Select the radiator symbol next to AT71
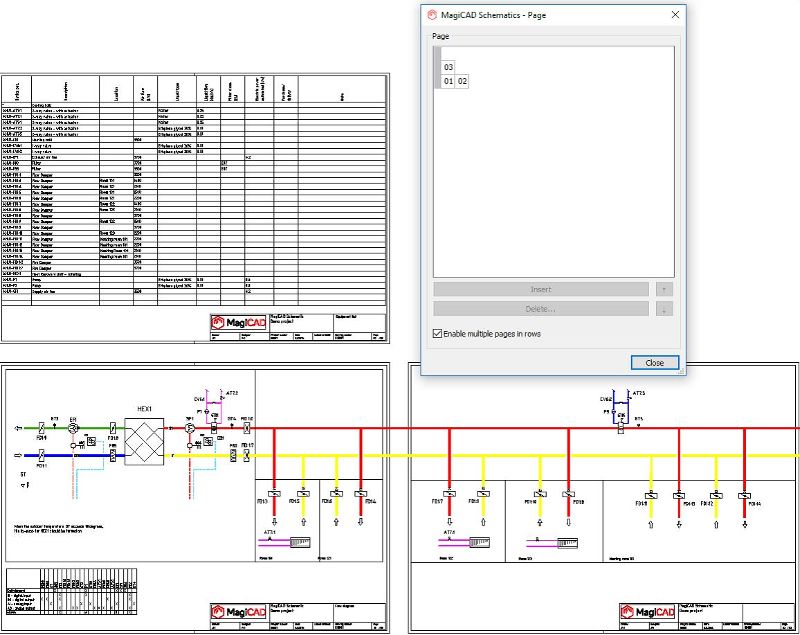 pyautogui.click(x=301, y=542)
